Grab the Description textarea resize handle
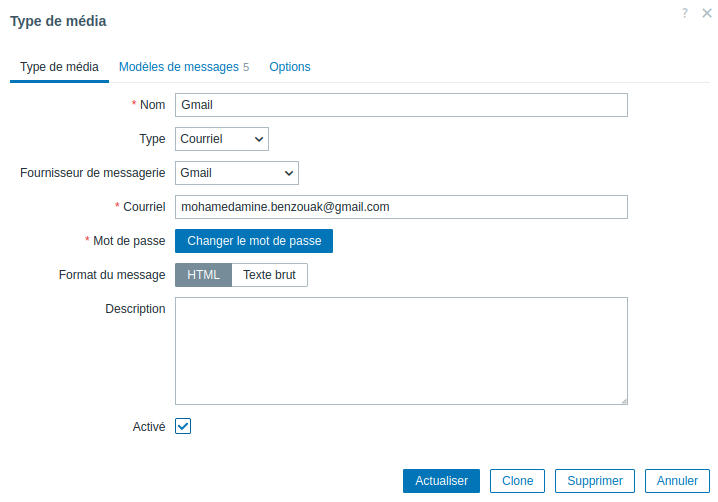This screenshot has width=718, height=502. [x=624, y=401]
